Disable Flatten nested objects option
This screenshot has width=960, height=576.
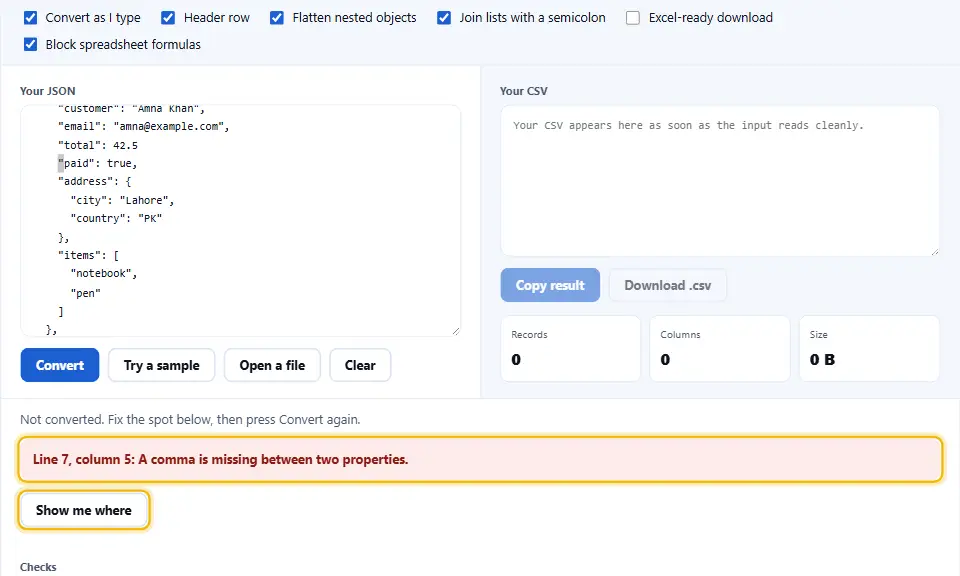277,18
